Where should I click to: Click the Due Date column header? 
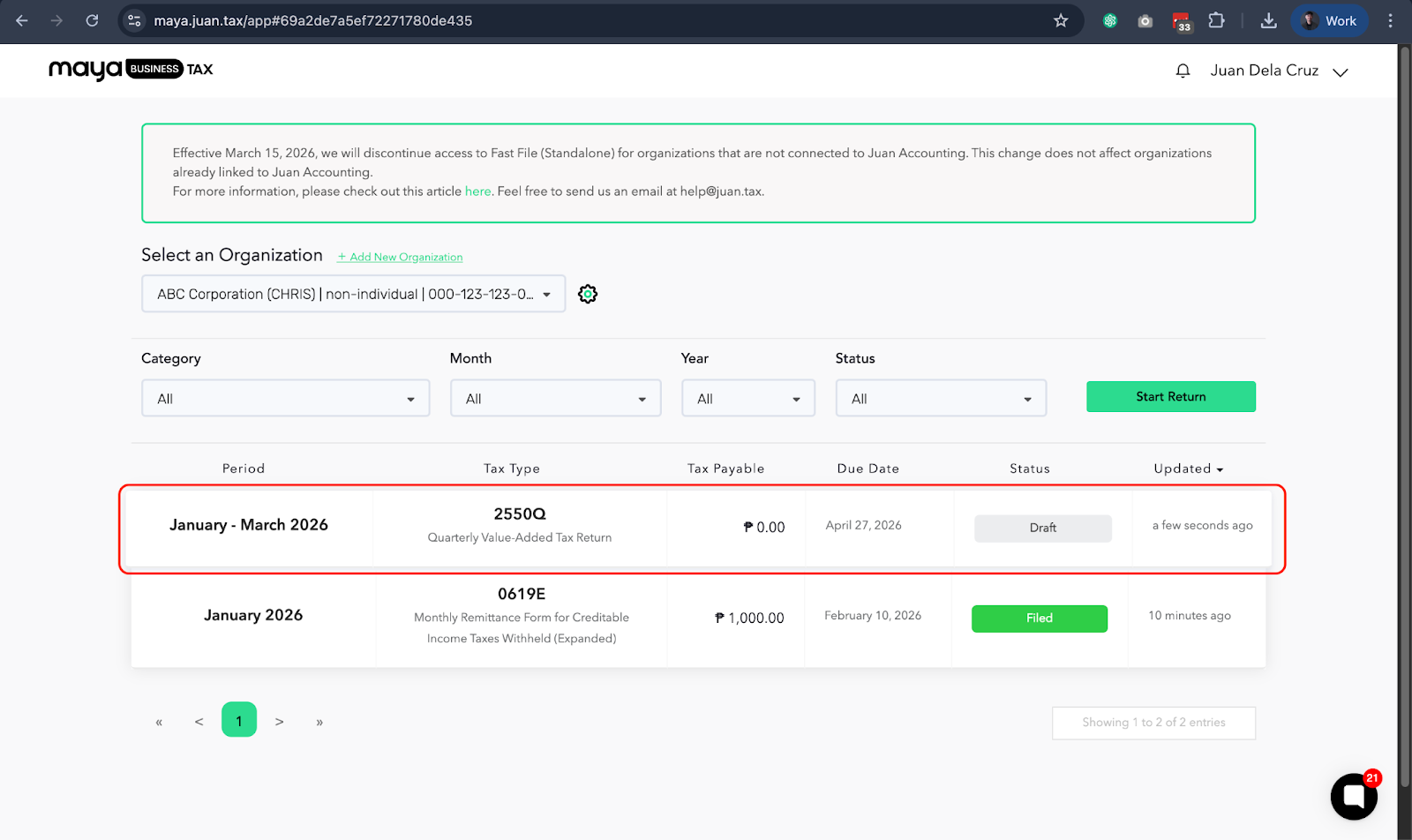(x=868, y=469)
